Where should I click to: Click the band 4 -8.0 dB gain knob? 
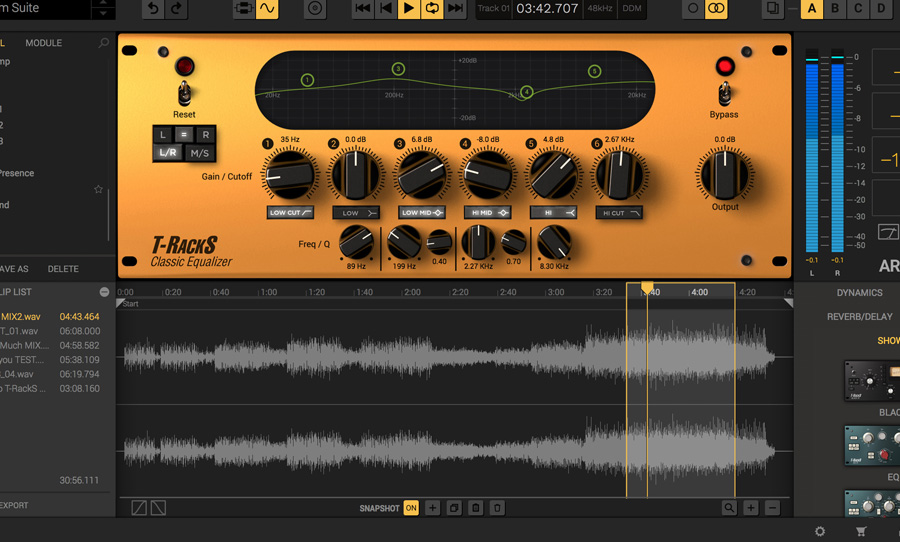click(x=487, y=175)
